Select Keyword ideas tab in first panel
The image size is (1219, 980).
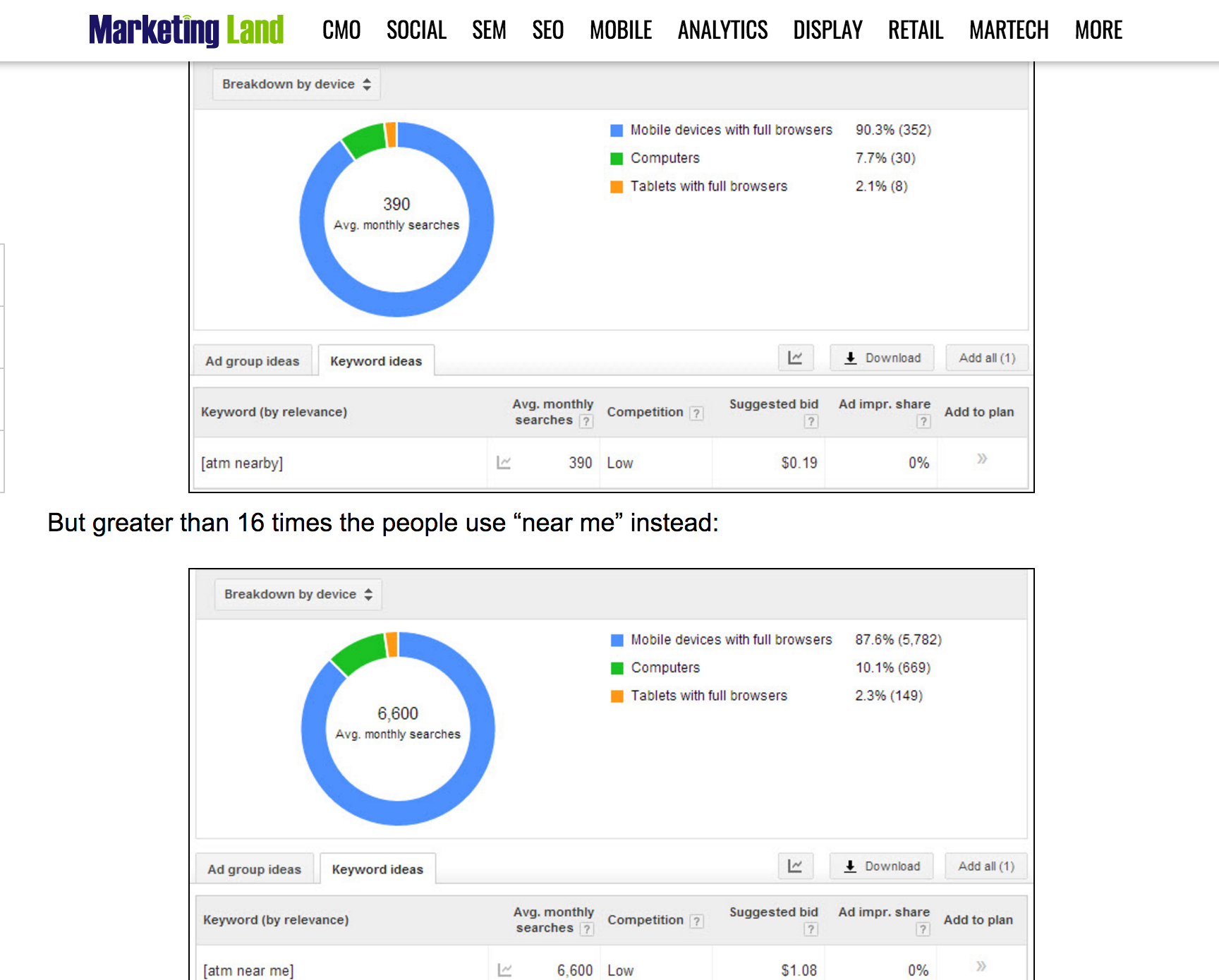(376, 361)
